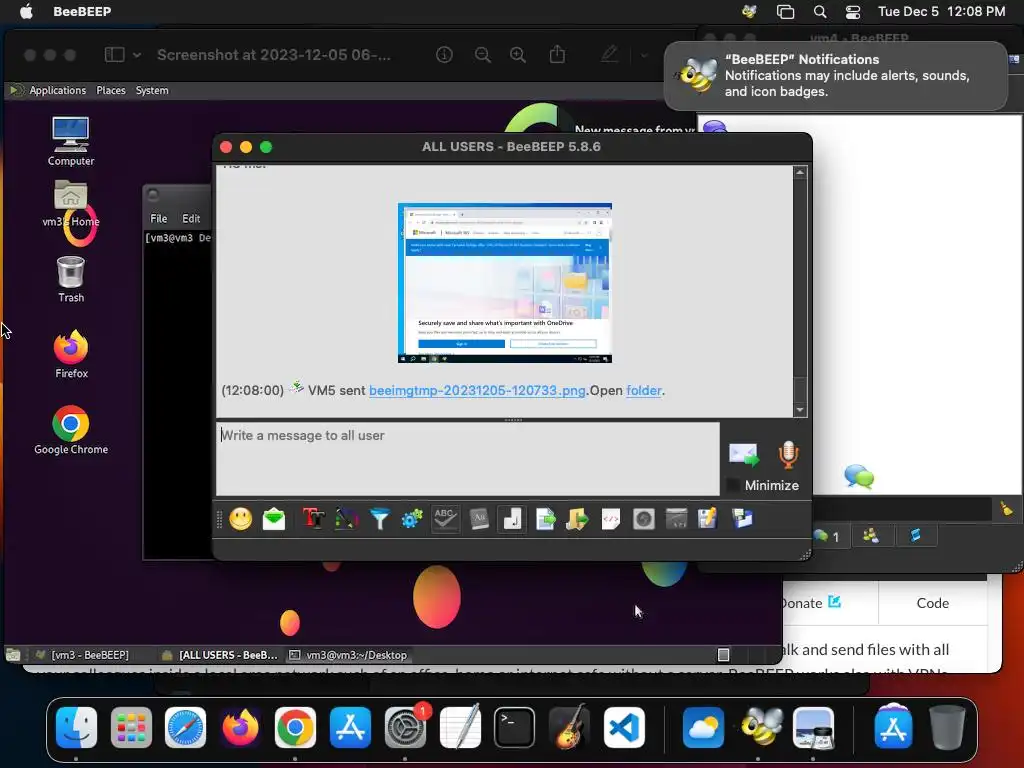Click the OneDrive screenshot thumbnail in chat
The image size is (1024, 768).
point(505,283)
